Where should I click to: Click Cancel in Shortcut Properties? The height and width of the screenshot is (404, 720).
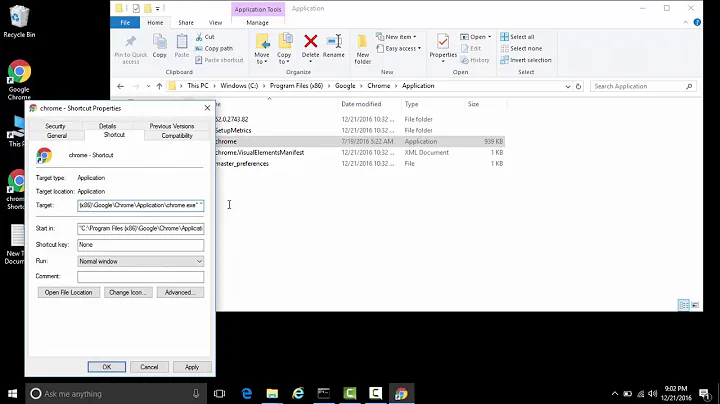coord(149,367)
